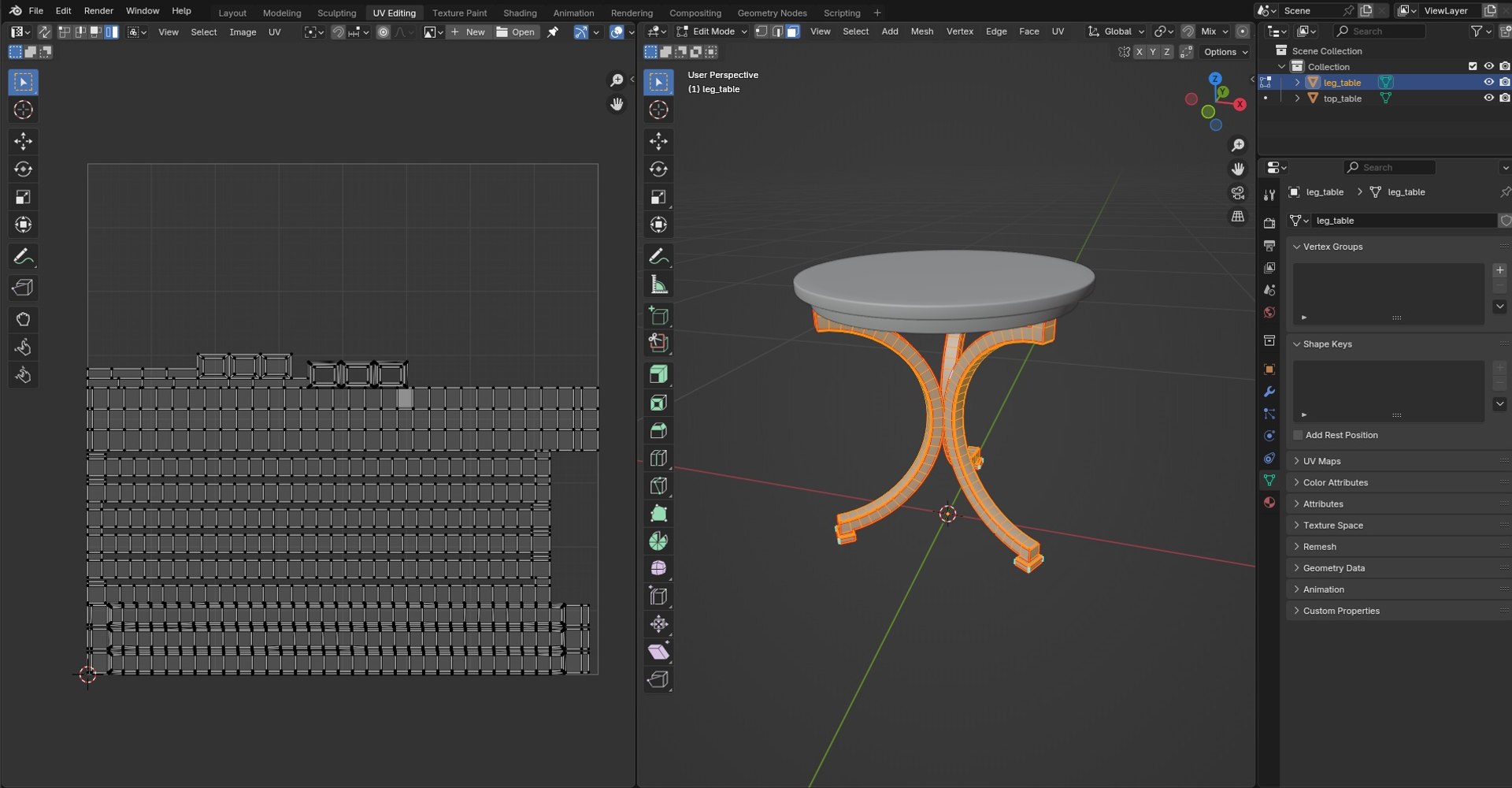Enable face select mode in 3D viewport
Viewport: 1512px width, 788px height.
pos(793,32)
